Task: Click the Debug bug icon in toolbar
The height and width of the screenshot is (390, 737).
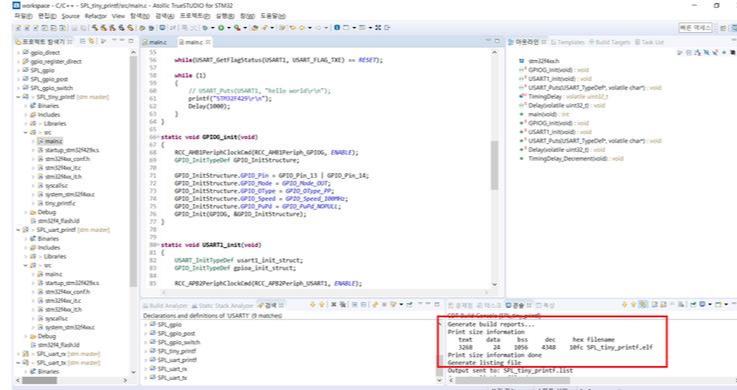Action: point(205,28)
